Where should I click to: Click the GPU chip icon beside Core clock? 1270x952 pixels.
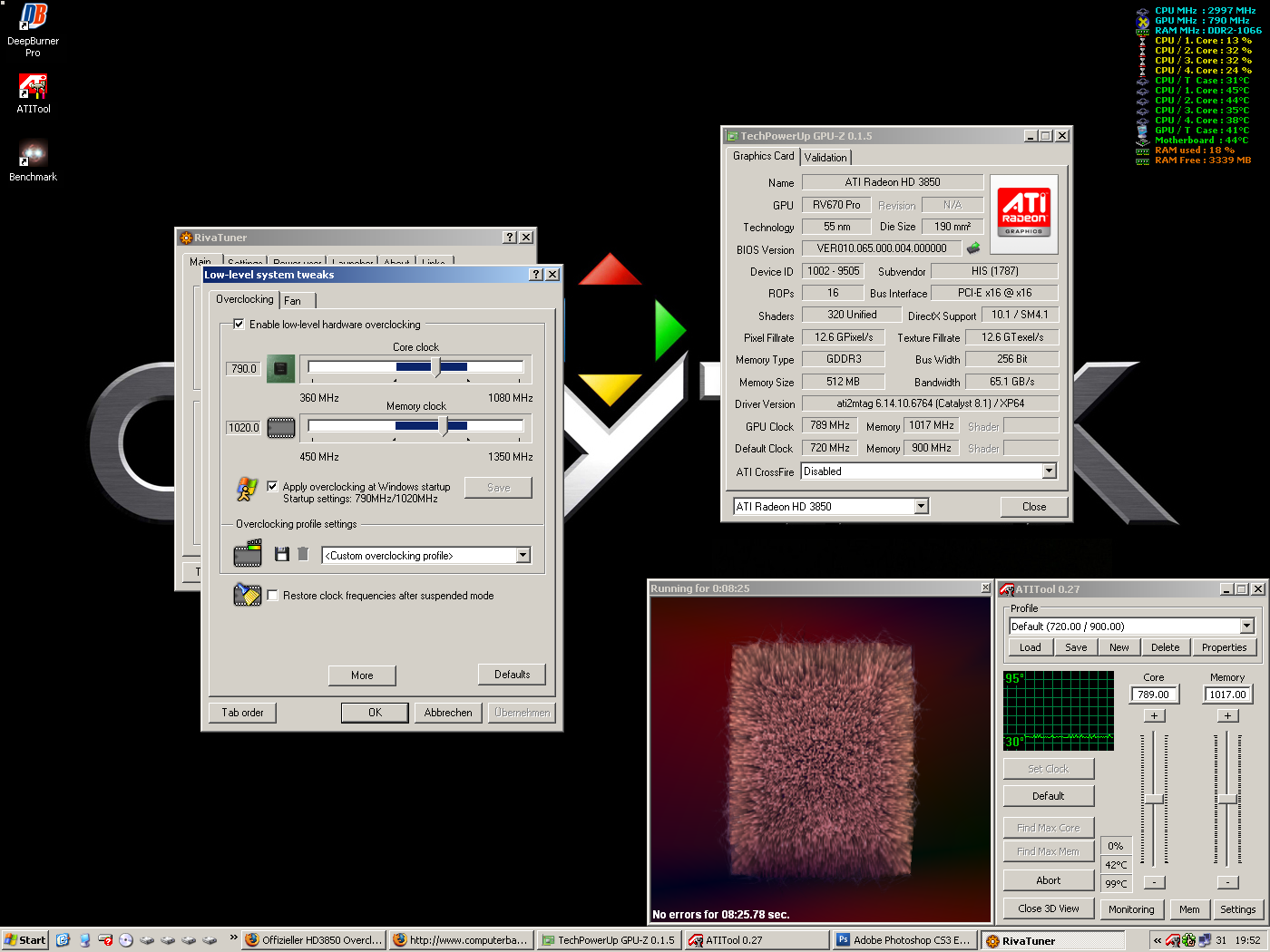click(280, 369)
